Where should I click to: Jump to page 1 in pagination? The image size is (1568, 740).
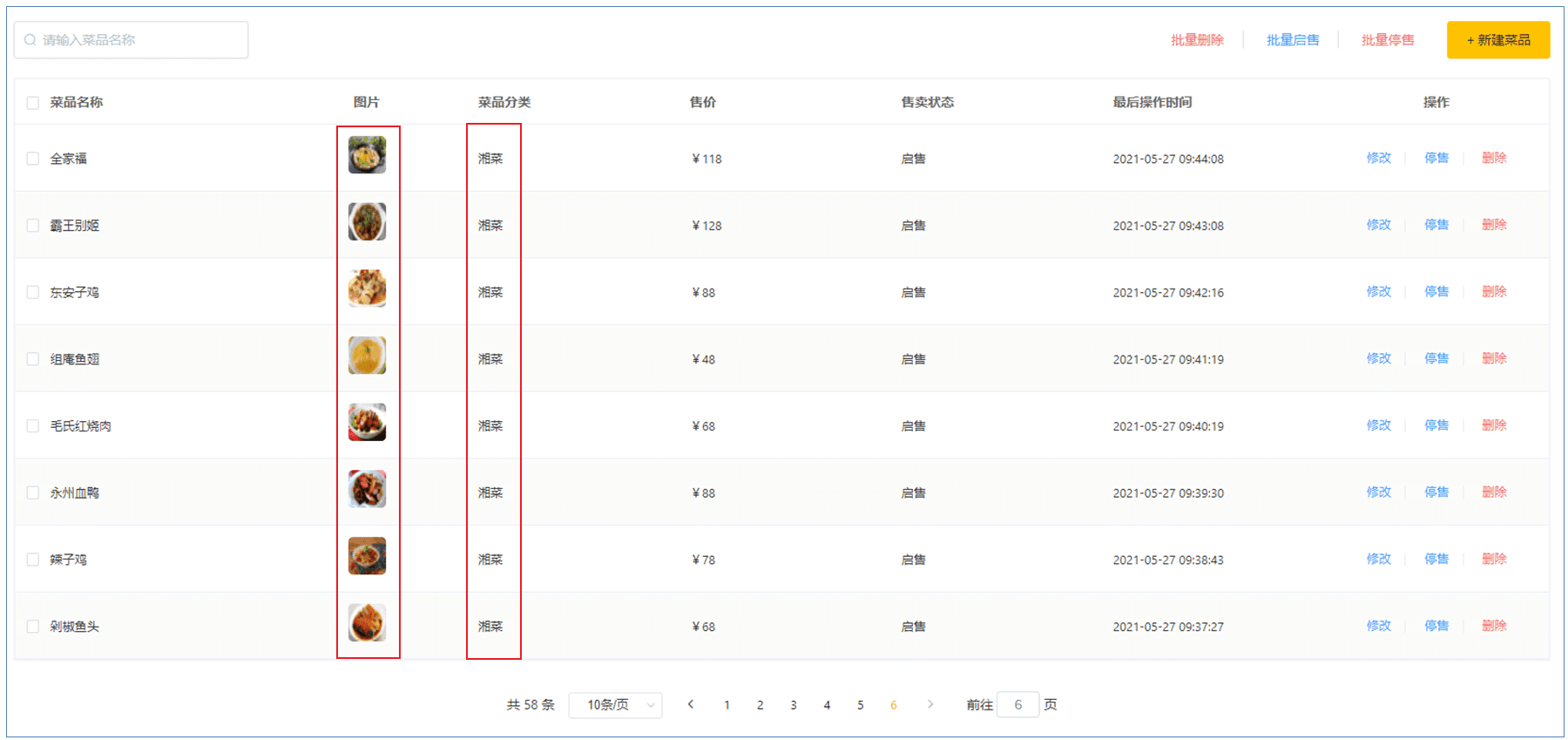tap(727, 705)
